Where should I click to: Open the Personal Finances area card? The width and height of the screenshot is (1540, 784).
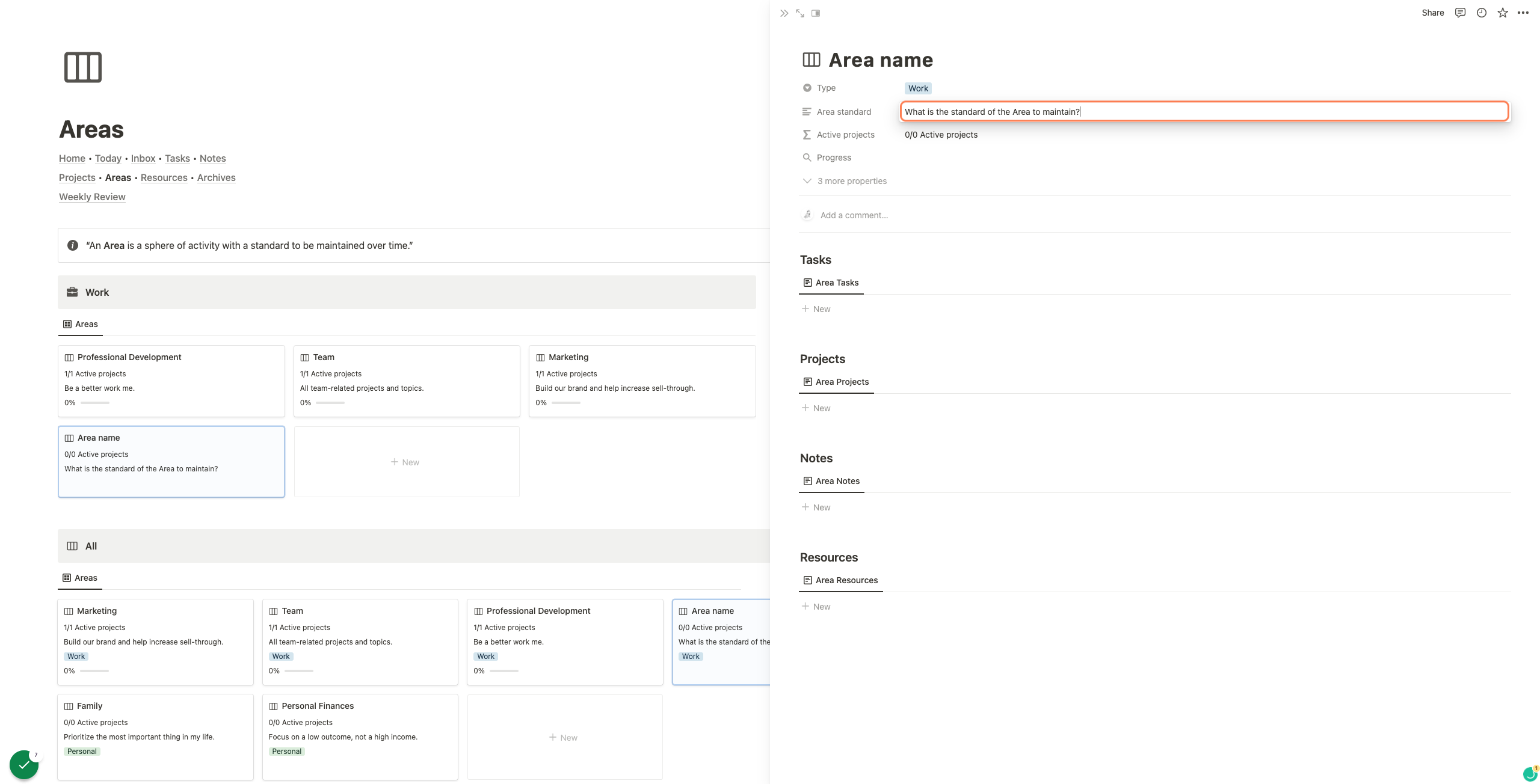[360, 737]
